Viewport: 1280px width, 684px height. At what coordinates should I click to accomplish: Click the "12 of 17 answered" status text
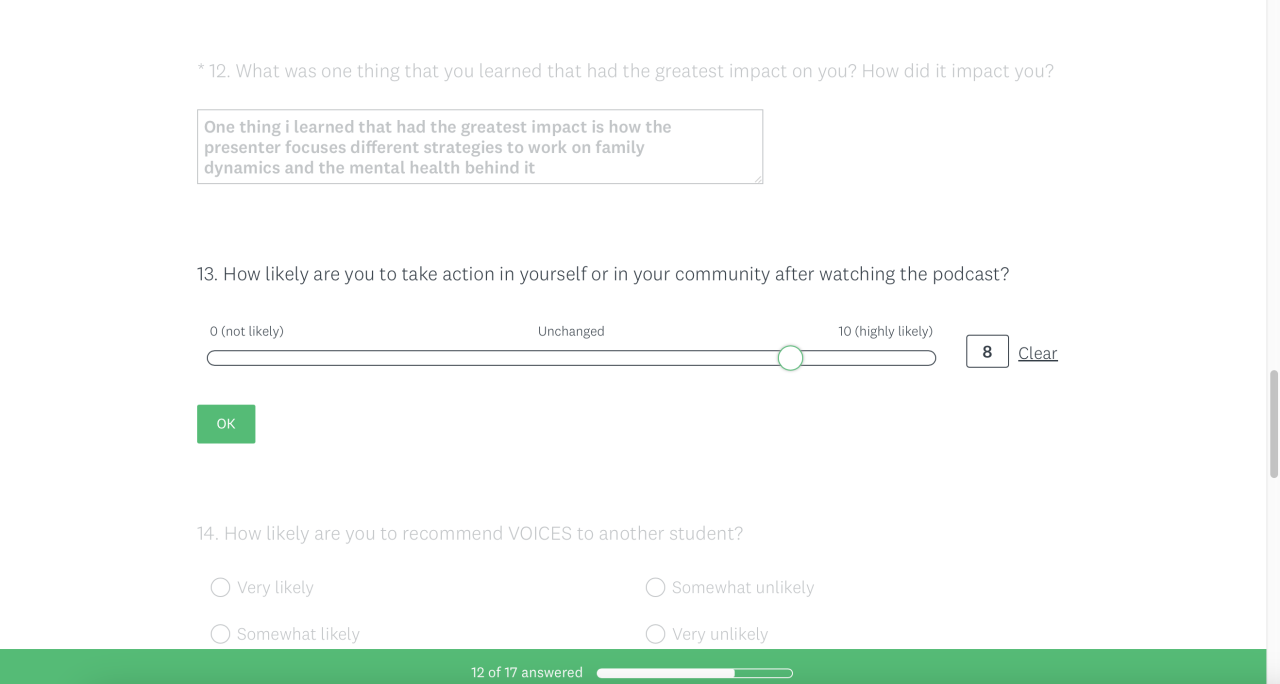(x=527, y=673)
